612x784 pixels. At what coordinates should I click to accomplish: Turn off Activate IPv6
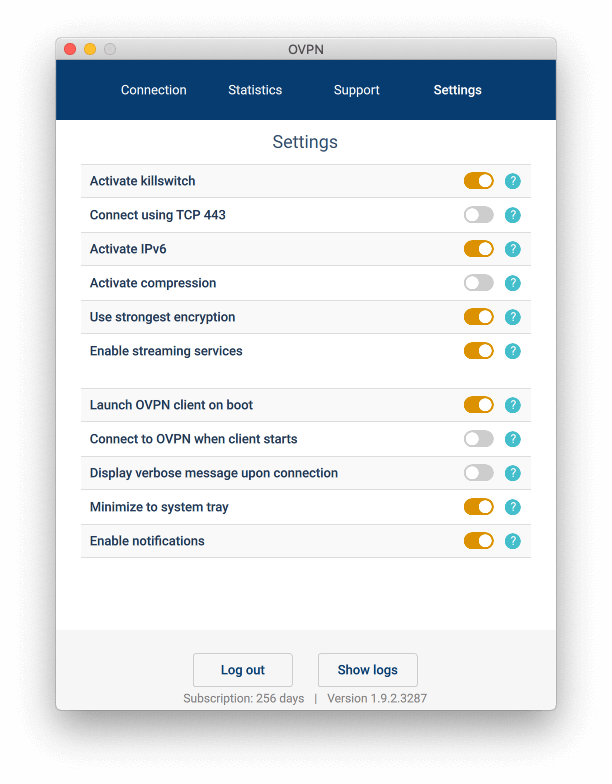point(478,249)
